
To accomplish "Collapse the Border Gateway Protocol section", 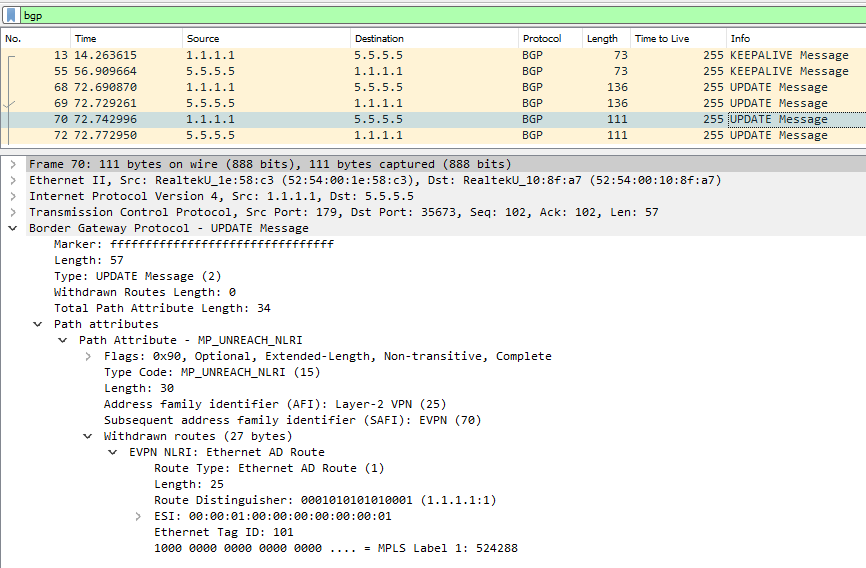I will coord(12,228).
